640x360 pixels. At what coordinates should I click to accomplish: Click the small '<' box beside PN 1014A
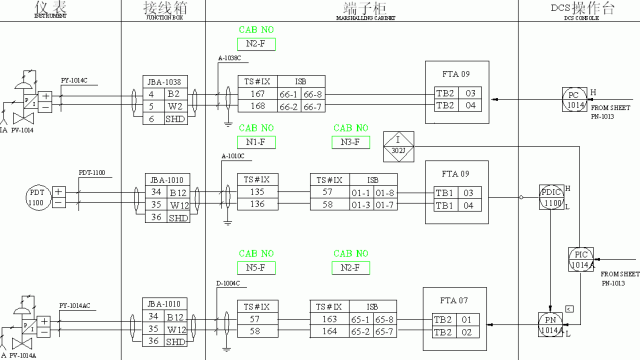[569, 309]
